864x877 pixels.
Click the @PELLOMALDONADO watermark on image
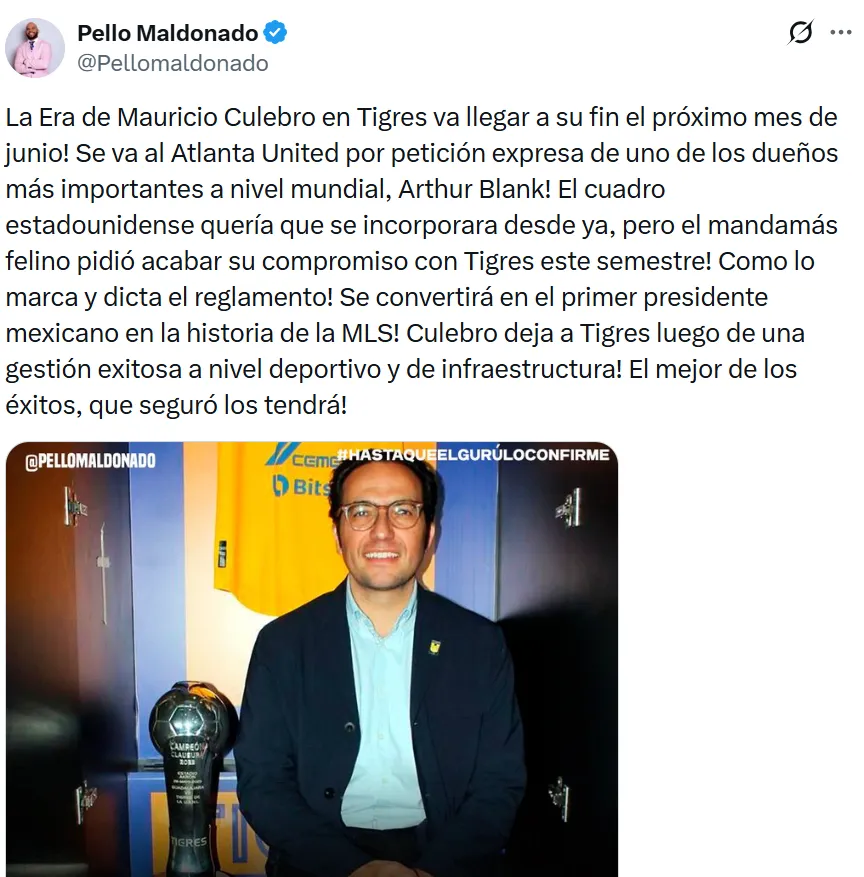(x=90, y=461)
